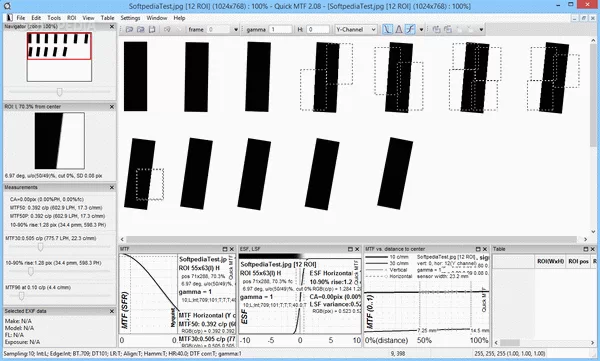Viewport: 600px width, 361px height.
Task: Close the Table panel
Action: [592, 249]
